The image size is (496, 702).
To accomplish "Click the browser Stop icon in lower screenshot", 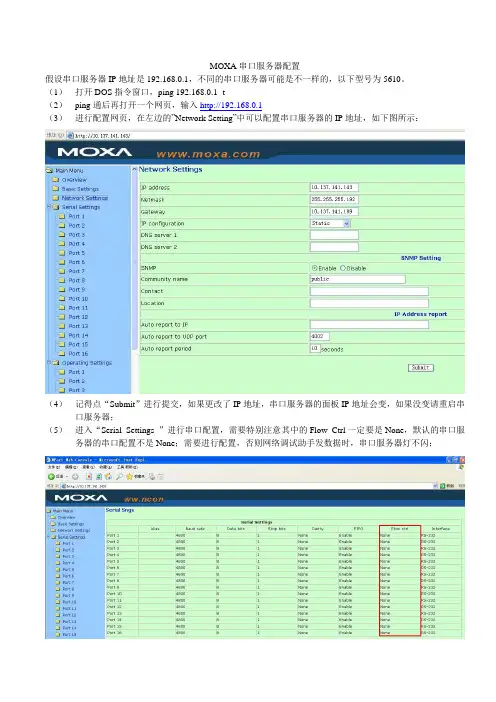I will [x=89, y=477].
